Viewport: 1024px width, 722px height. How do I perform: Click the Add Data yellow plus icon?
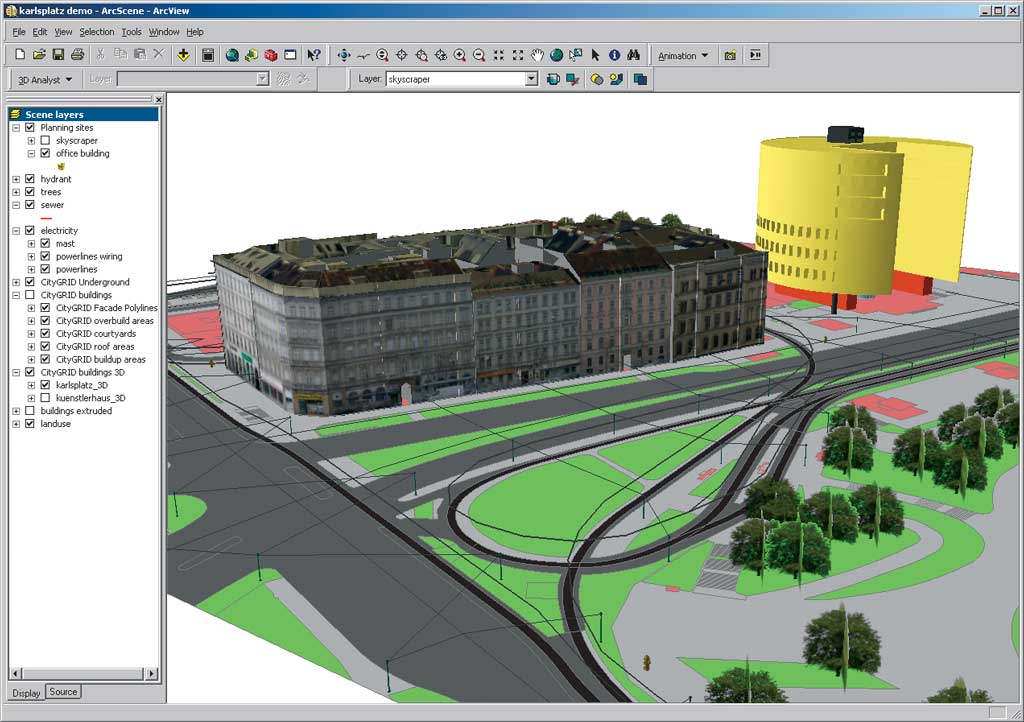[x=184, y=55]
